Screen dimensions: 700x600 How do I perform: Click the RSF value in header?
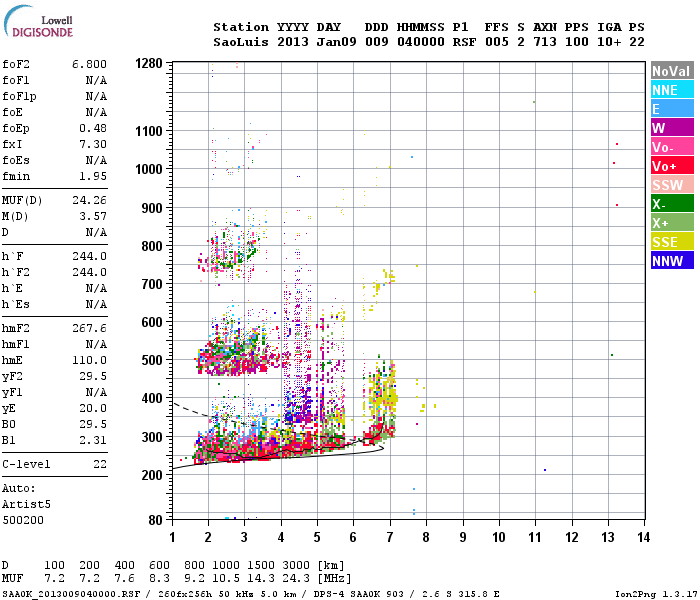tap(464, 42)
